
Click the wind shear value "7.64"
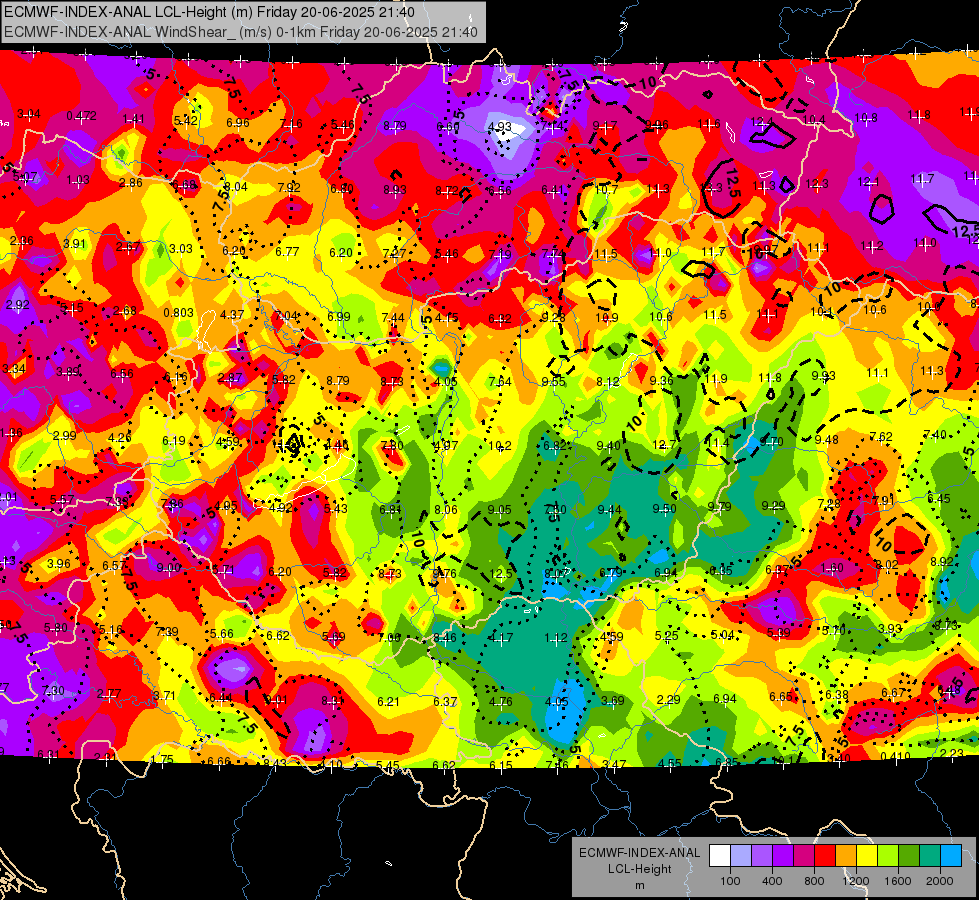pyautogui.click(x=499, y=381)
